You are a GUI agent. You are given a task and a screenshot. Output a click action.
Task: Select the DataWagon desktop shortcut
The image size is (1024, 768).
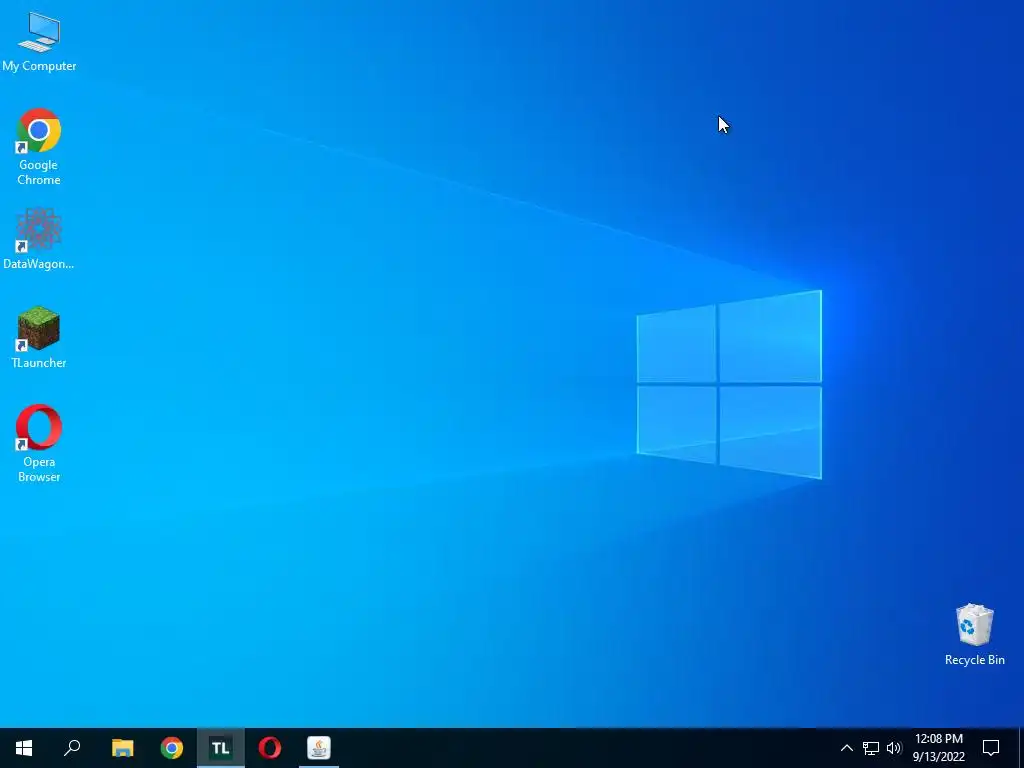coord(39,239)
